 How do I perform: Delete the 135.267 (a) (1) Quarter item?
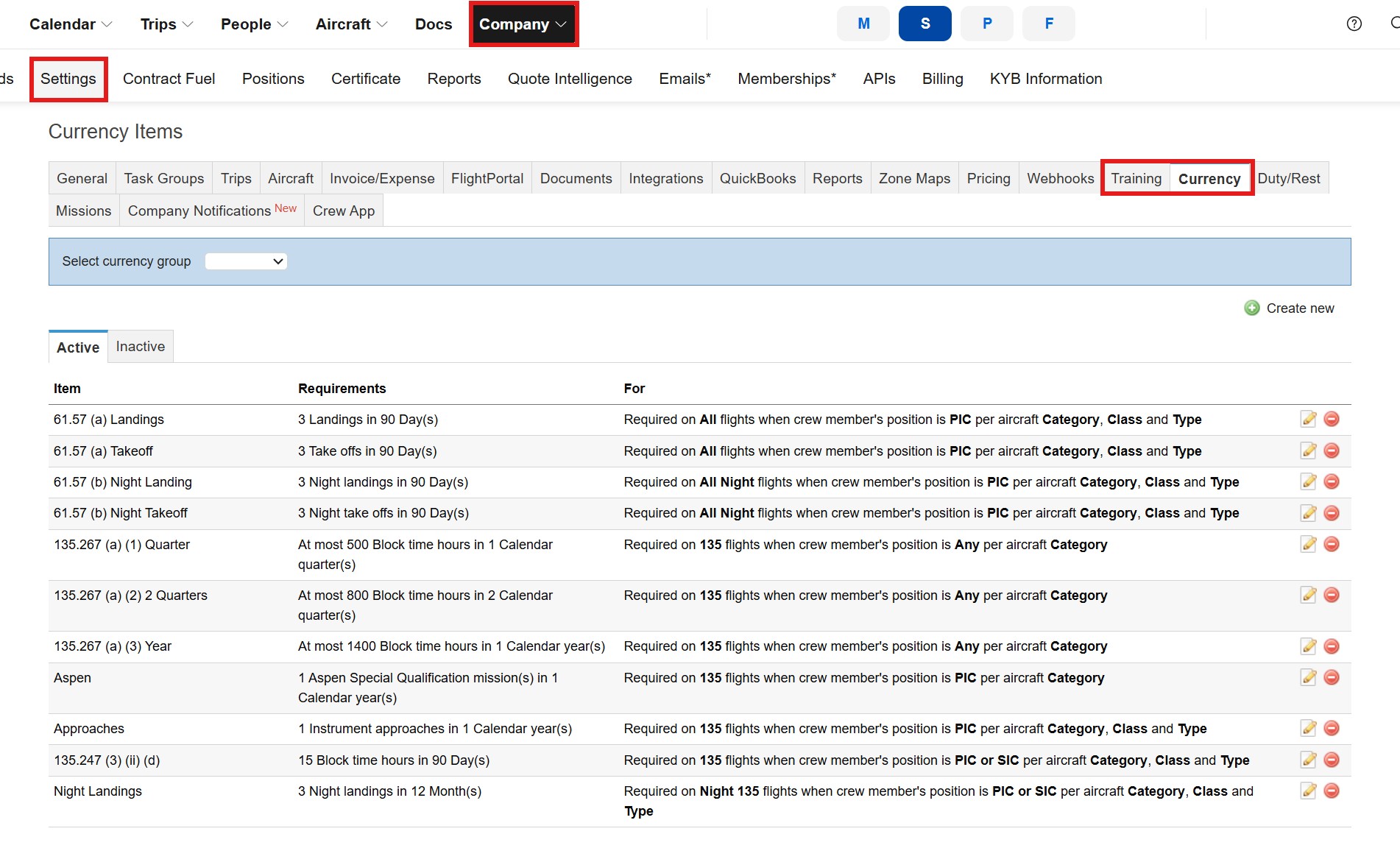pyautogui.click(x=1332, y=544)
